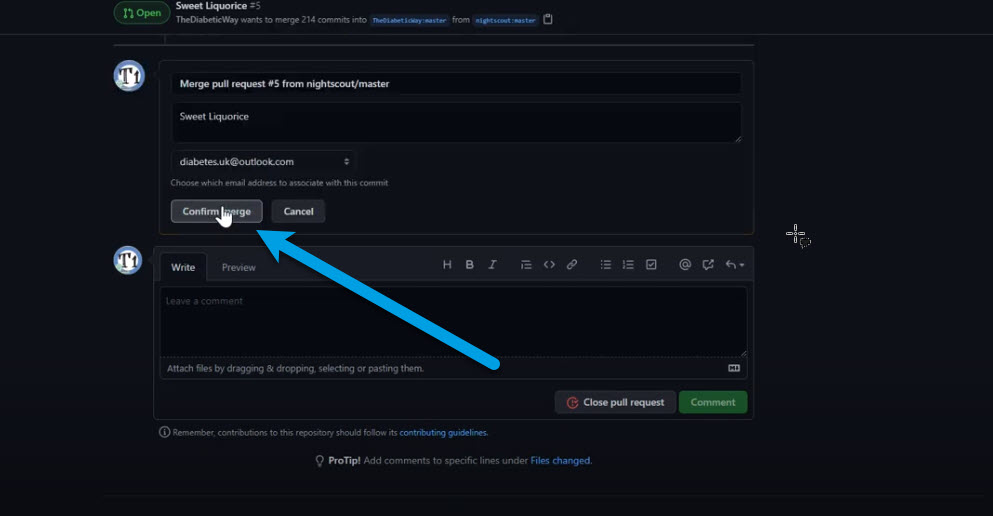Switch to the Preview tab

click(239, 267)
